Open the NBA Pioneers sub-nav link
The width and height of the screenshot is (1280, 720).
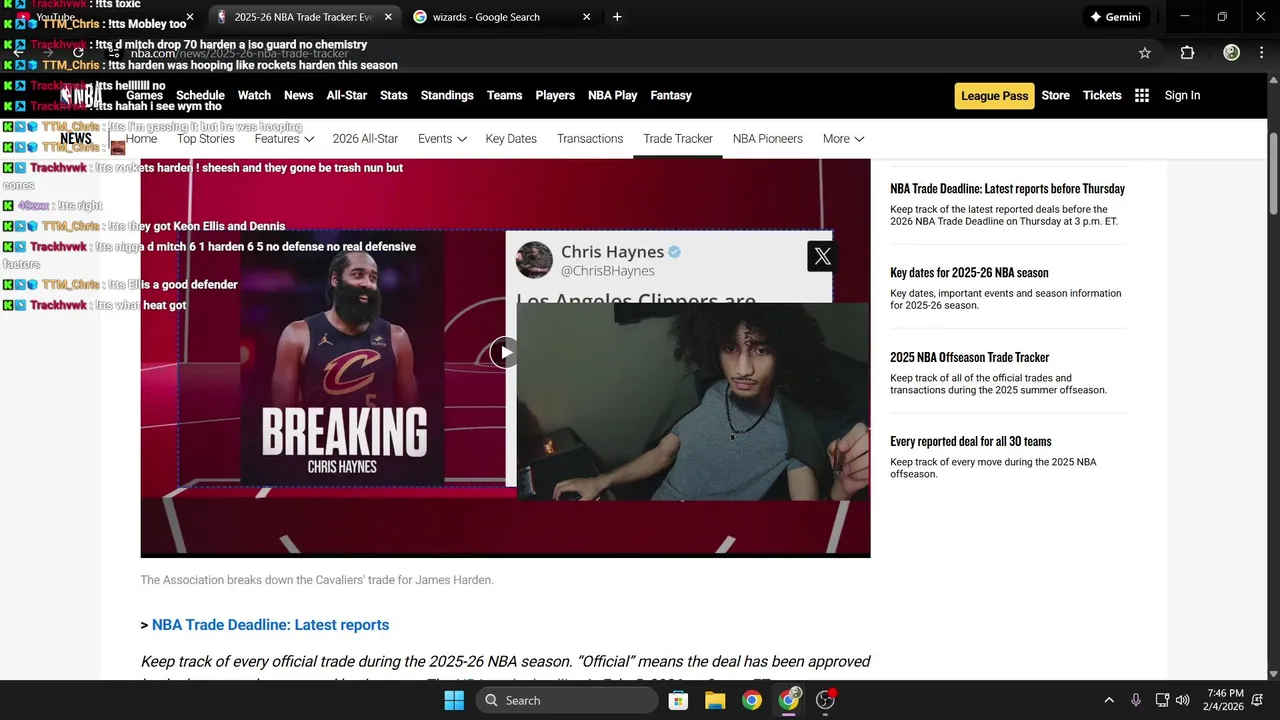[768, 139]
